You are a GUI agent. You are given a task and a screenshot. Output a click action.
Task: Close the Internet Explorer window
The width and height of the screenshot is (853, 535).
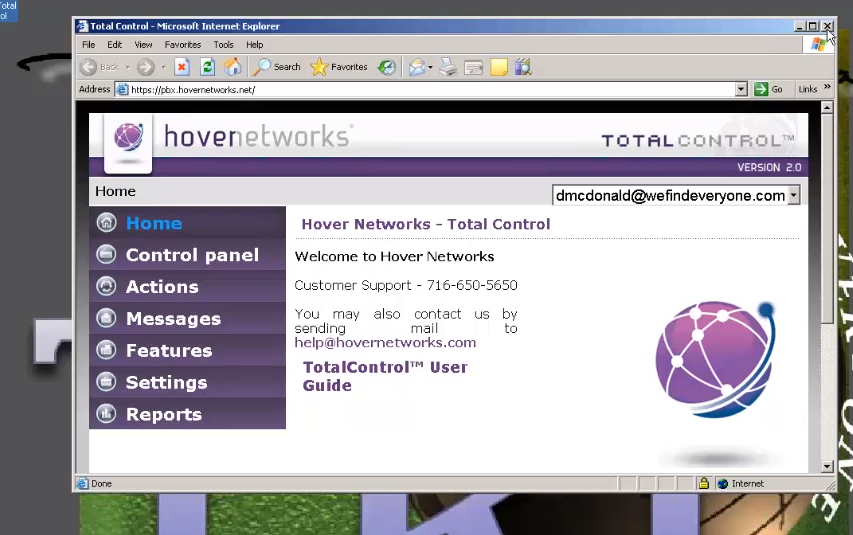click(x=827, y=26)
